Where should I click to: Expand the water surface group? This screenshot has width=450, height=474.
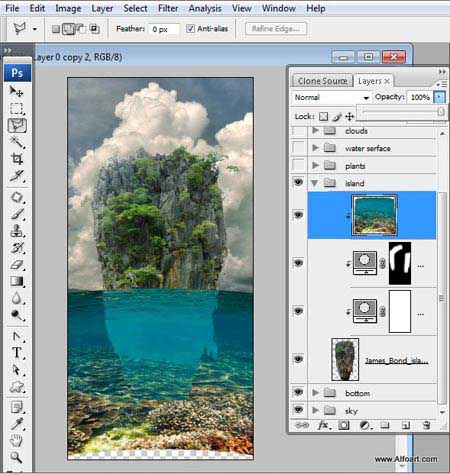[x=315, y=147]
